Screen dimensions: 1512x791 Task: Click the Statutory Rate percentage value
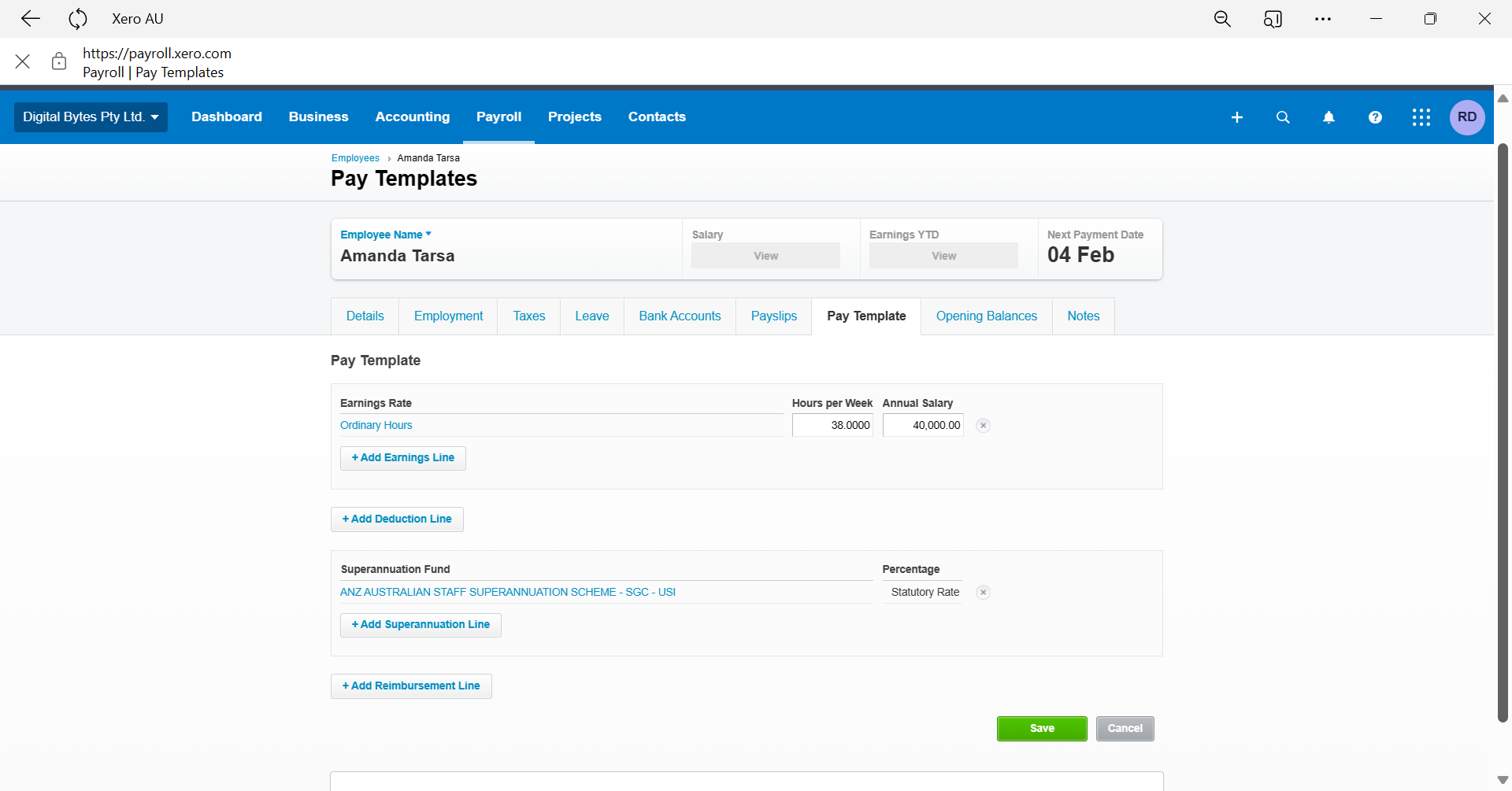(x=925, y=592)
